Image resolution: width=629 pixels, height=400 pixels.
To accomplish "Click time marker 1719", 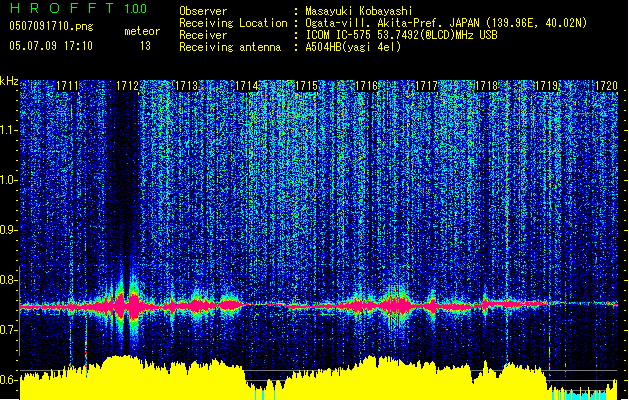I will (546, 86).
